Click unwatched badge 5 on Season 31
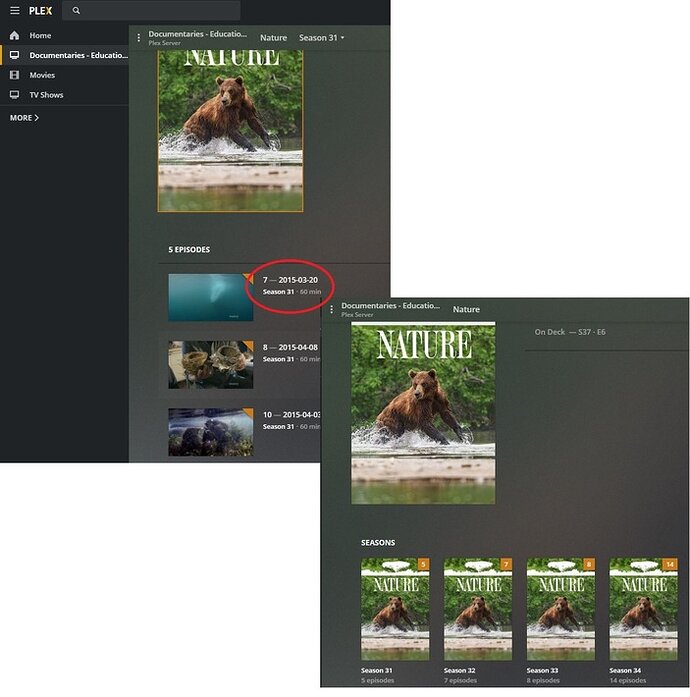The height and width of the screenshot is (697, 690). (423, 565)
